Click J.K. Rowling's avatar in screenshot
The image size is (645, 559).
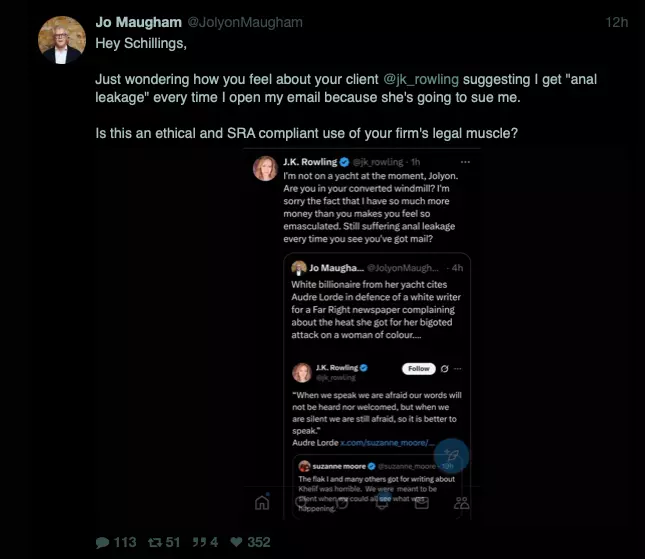(x=265, y=168)
